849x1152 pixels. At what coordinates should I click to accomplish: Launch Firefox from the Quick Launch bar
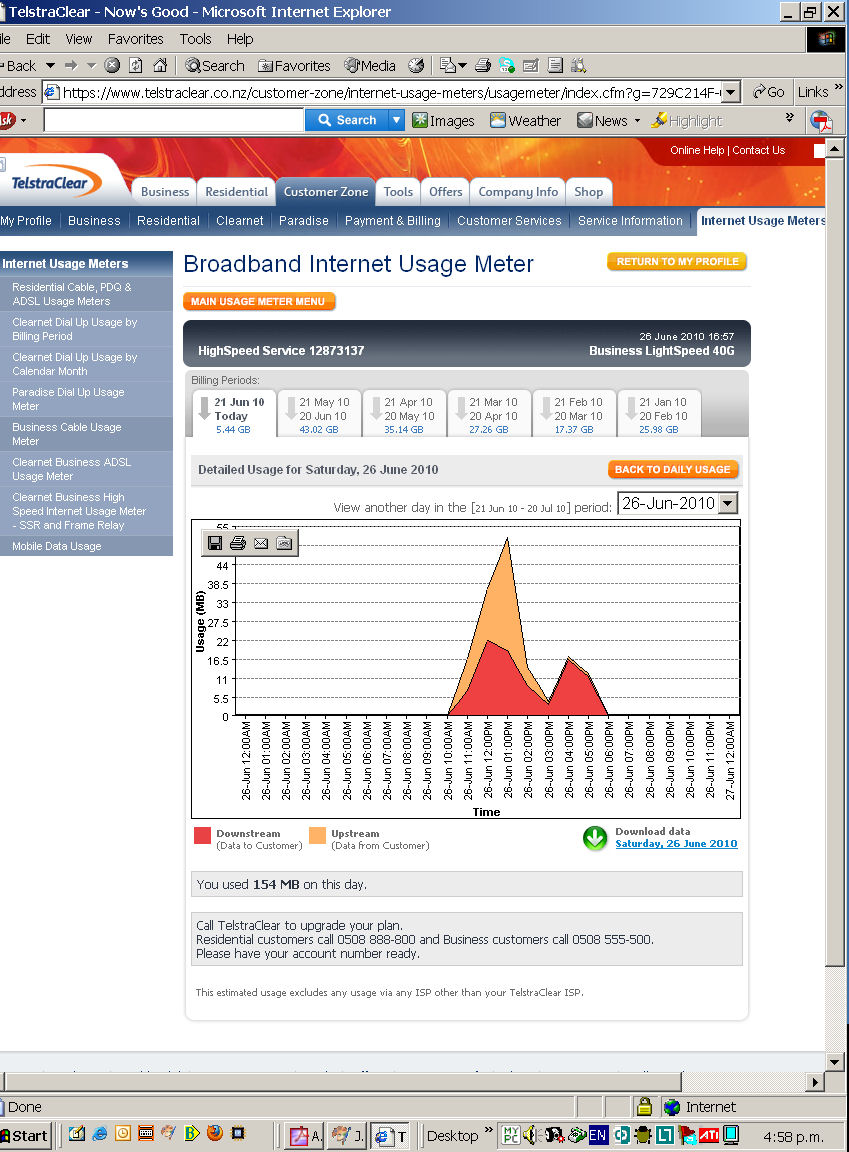215,1133
